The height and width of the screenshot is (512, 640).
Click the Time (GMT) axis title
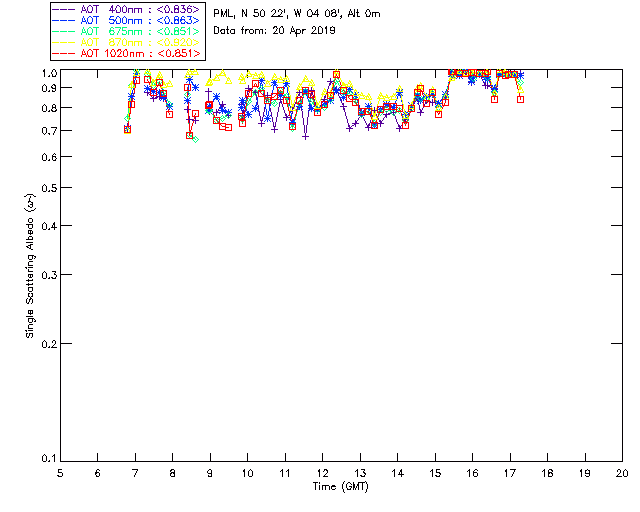[341, 487]
